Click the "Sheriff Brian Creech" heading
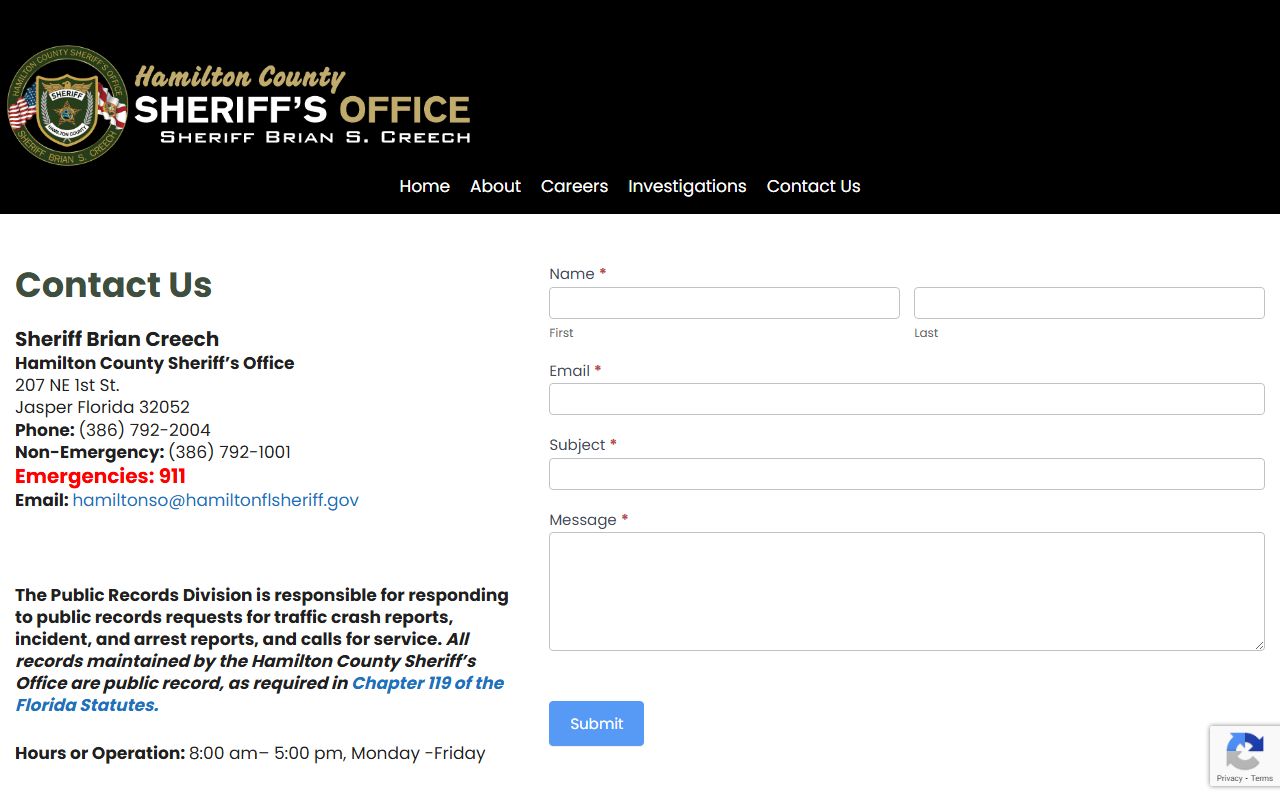Image resolution: width=1280 pixels, height=800 pixels. pyautogui.click(x=117, y=339)
